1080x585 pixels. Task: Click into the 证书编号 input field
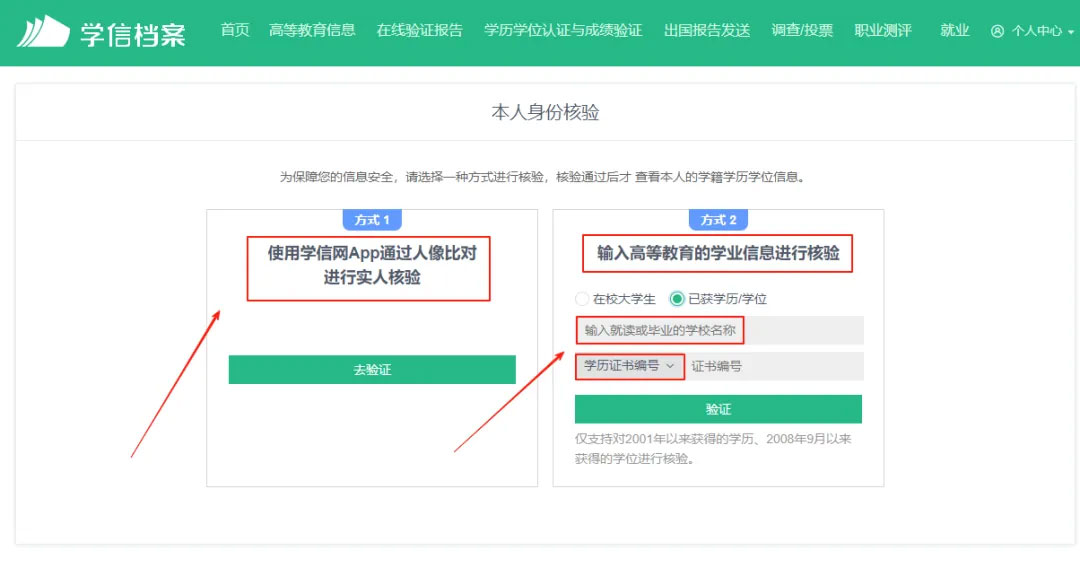point(774,366)
